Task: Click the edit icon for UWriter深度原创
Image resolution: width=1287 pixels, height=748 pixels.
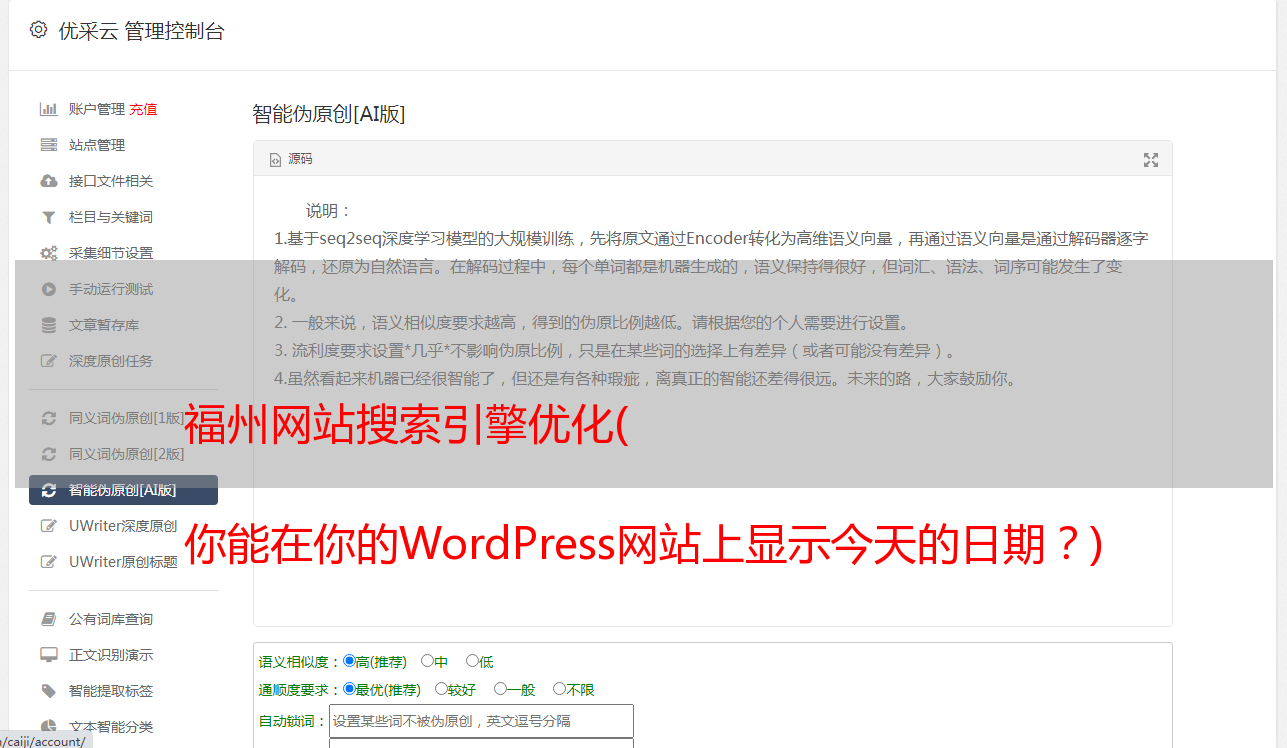Action: 48,526
